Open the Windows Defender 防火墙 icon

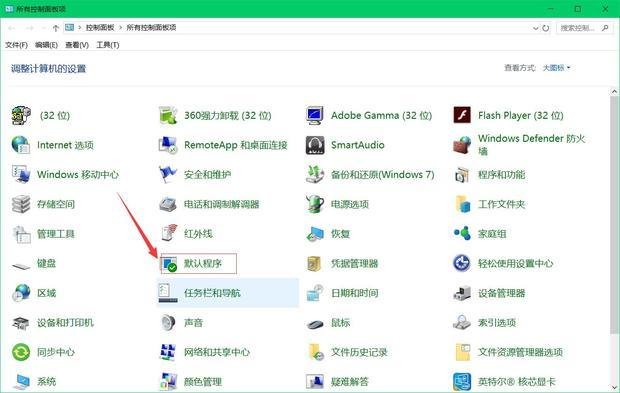pos(462,145)
